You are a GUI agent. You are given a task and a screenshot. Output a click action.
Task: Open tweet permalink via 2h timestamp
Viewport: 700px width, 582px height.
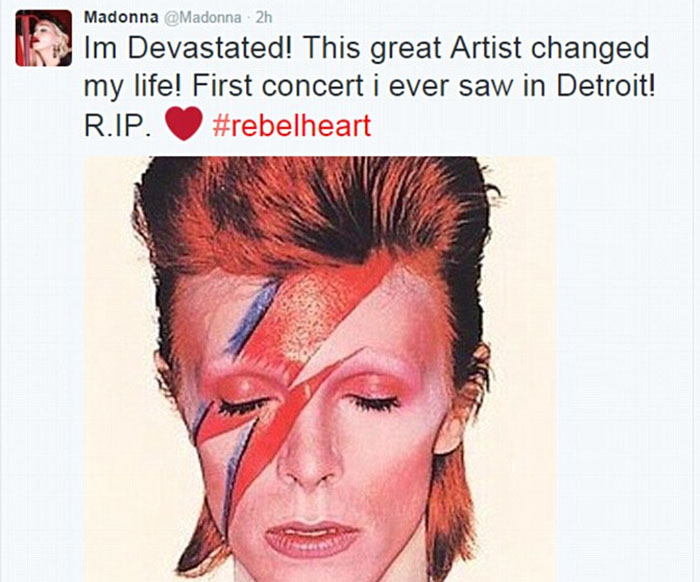[x=263, y=18]
